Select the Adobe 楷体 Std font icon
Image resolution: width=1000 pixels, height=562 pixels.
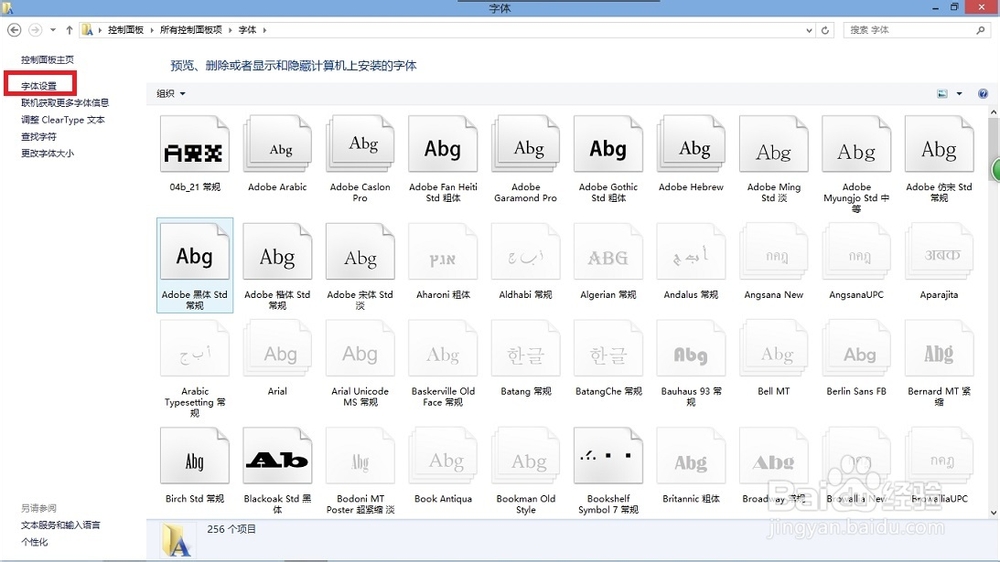277,251
